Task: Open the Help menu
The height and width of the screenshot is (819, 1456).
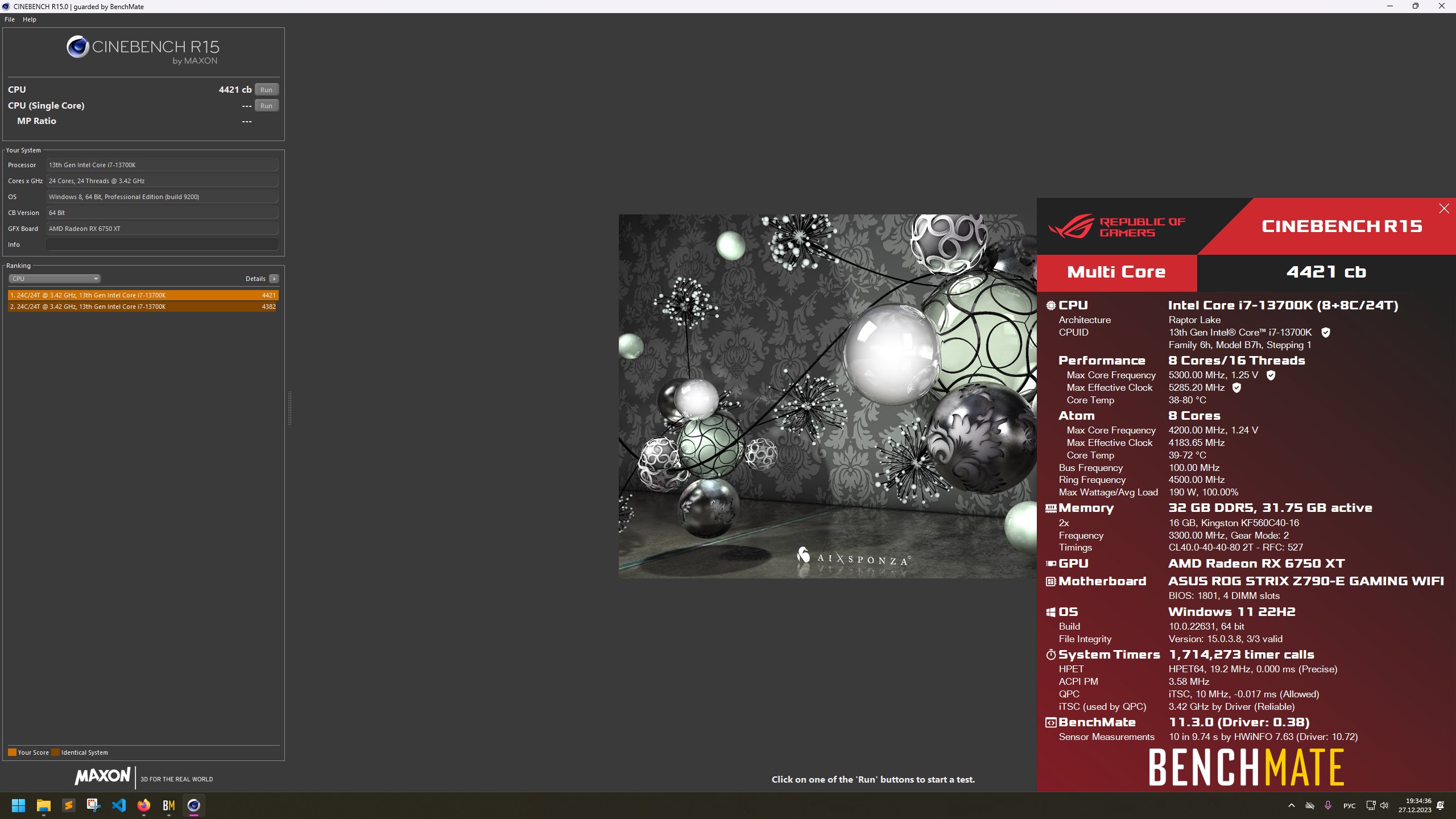Action: pyautogui.click(x=30, y=19)
